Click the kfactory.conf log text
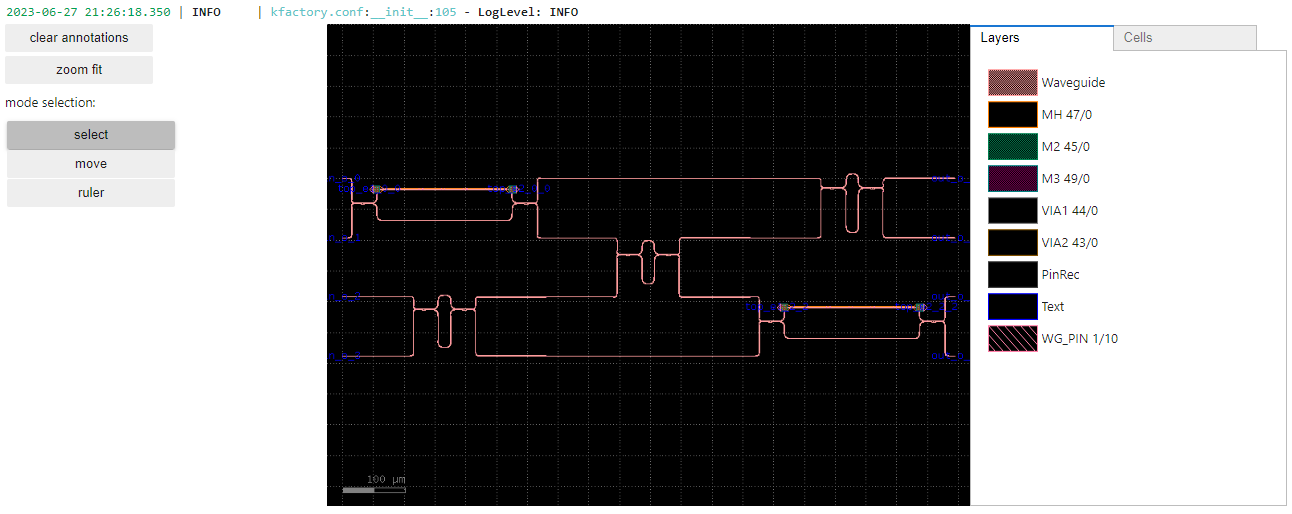Screen dimensions: 1292x514 (x=319, y=12)
